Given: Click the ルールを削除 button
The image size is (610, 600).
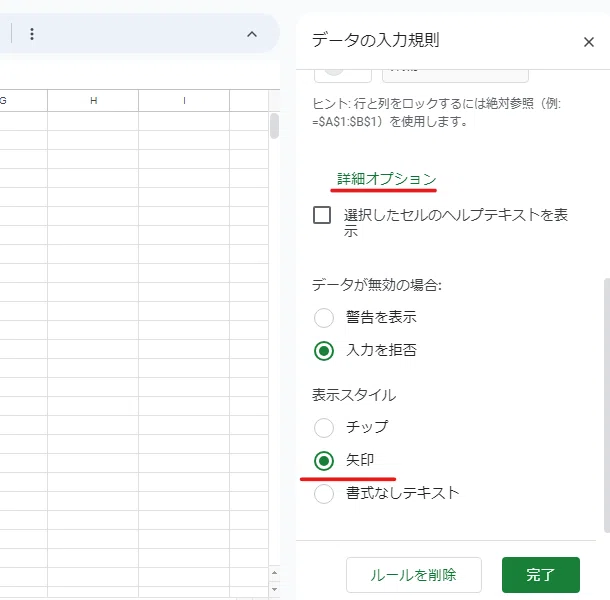Looking at the screenshot, I should pyautogui.click(x=414, y=575).
